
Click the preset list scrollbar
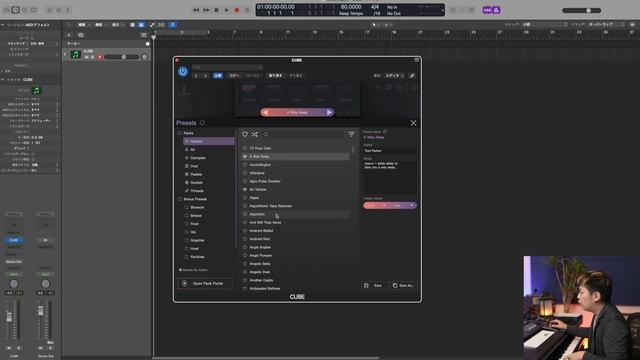point(353,150)
